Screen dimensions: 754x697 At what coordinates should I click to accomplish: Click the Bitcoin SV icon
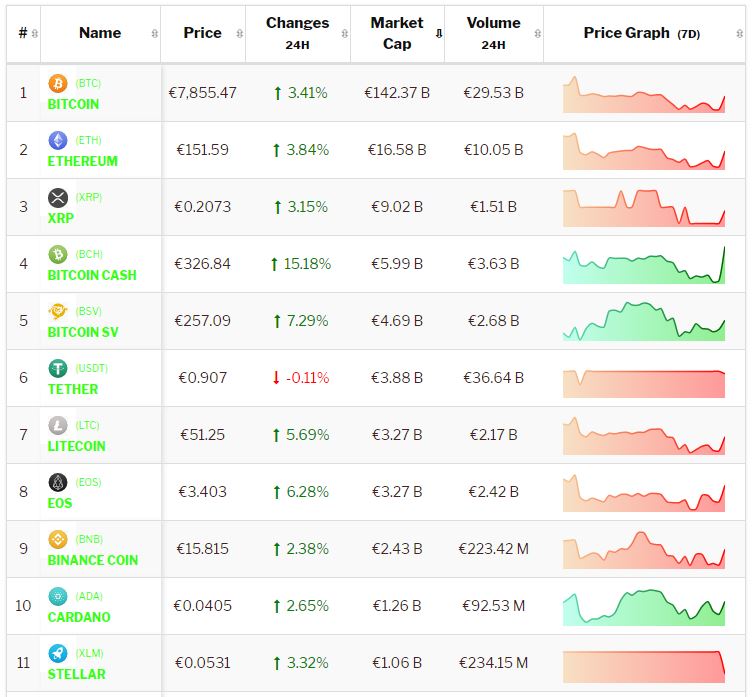click(x=58, y=311)
